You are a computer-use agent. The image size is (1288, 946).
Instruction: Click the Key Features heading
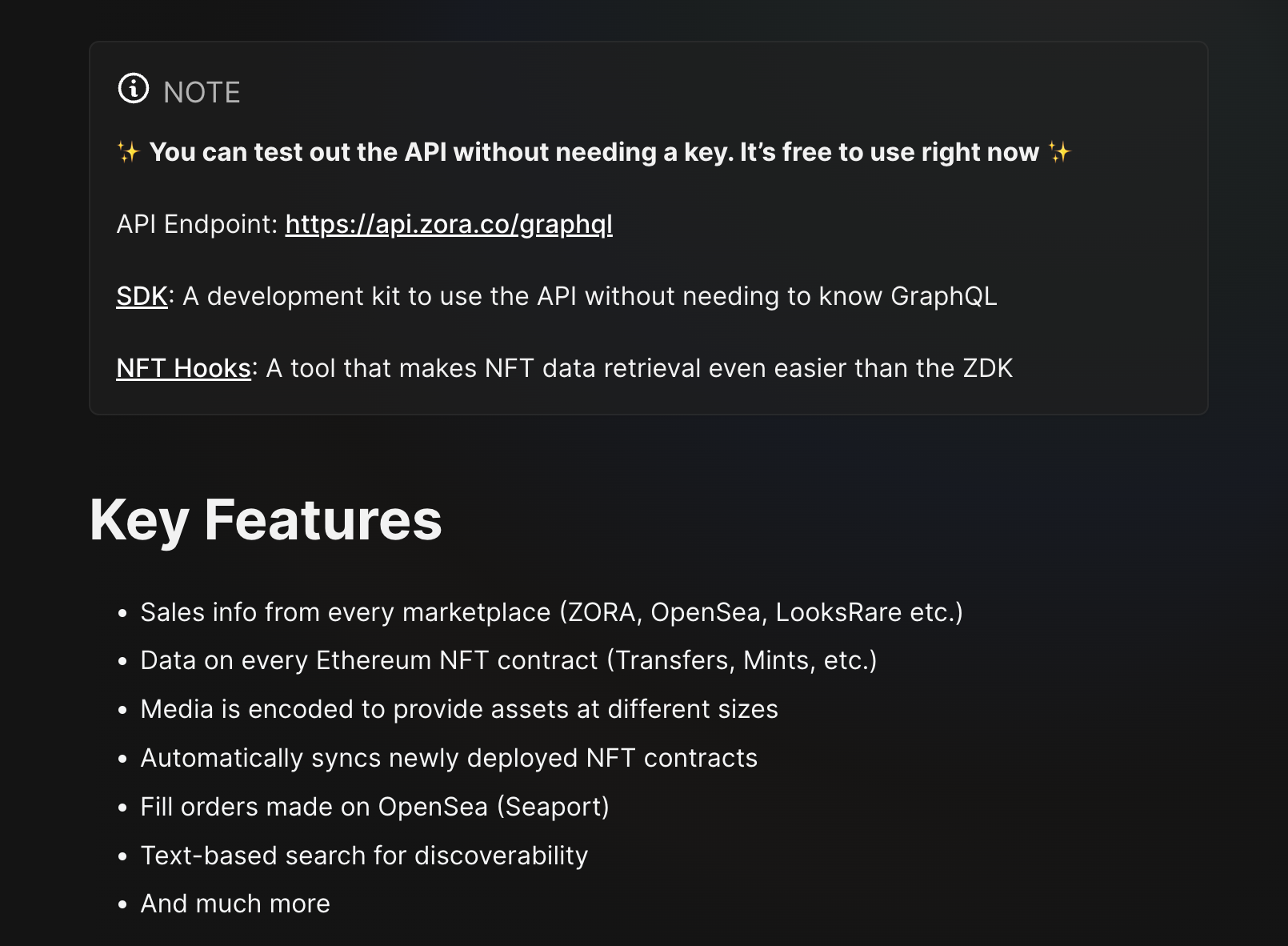point(266,520)
